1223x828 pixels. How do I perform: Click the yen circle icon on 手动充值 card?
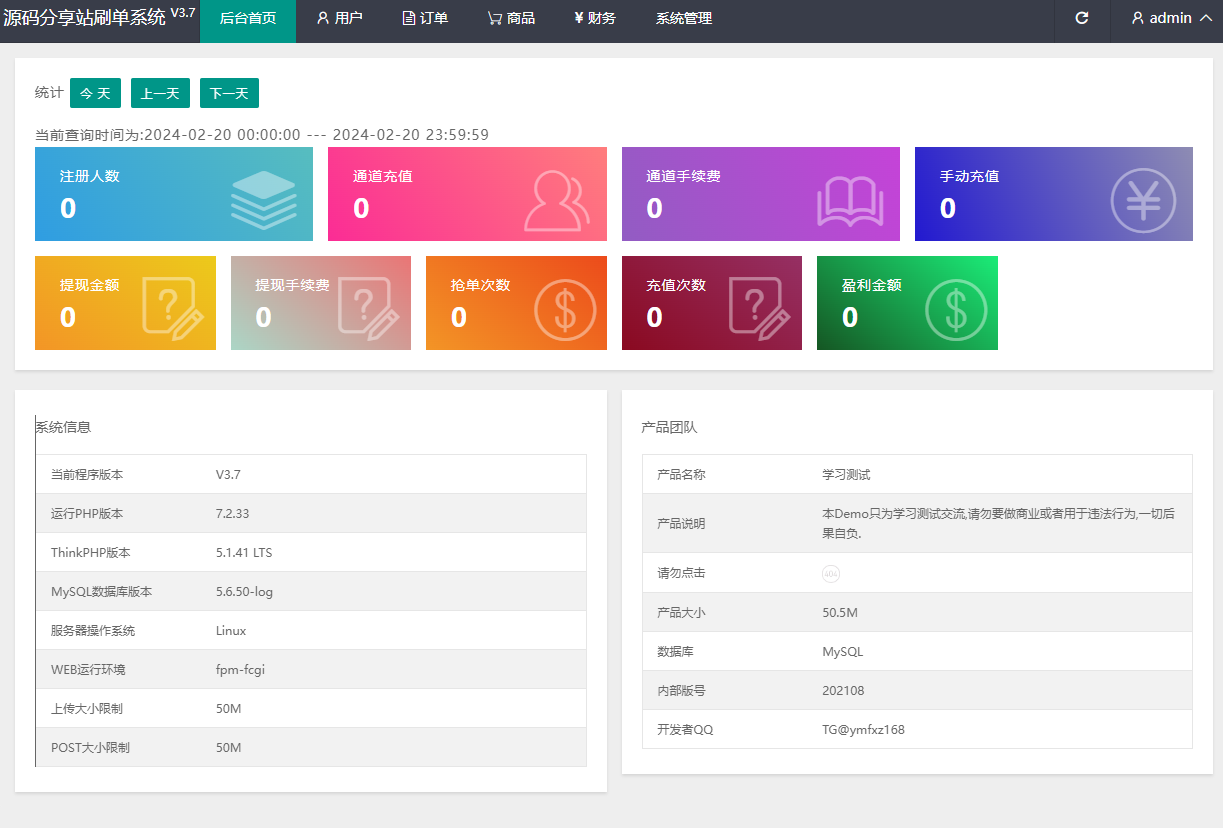pyautogui.click(x=1143, y=200)
